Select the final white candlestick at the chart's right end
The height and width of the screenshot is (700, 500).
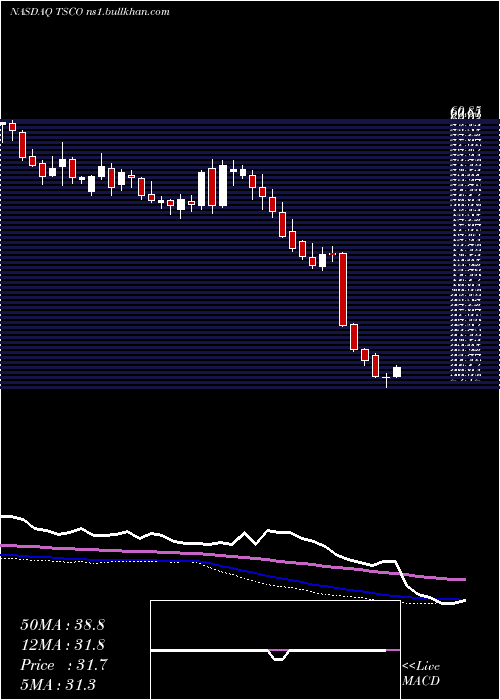(397, 372)
